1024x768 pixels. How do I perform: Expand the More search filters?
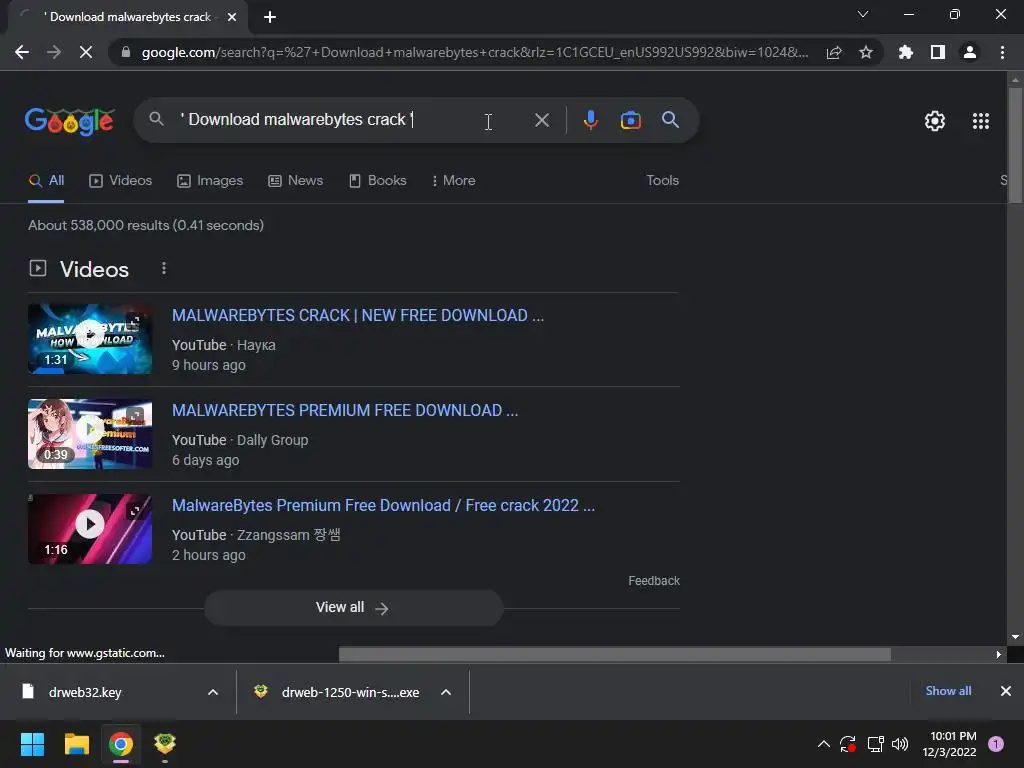coord(453,181)
